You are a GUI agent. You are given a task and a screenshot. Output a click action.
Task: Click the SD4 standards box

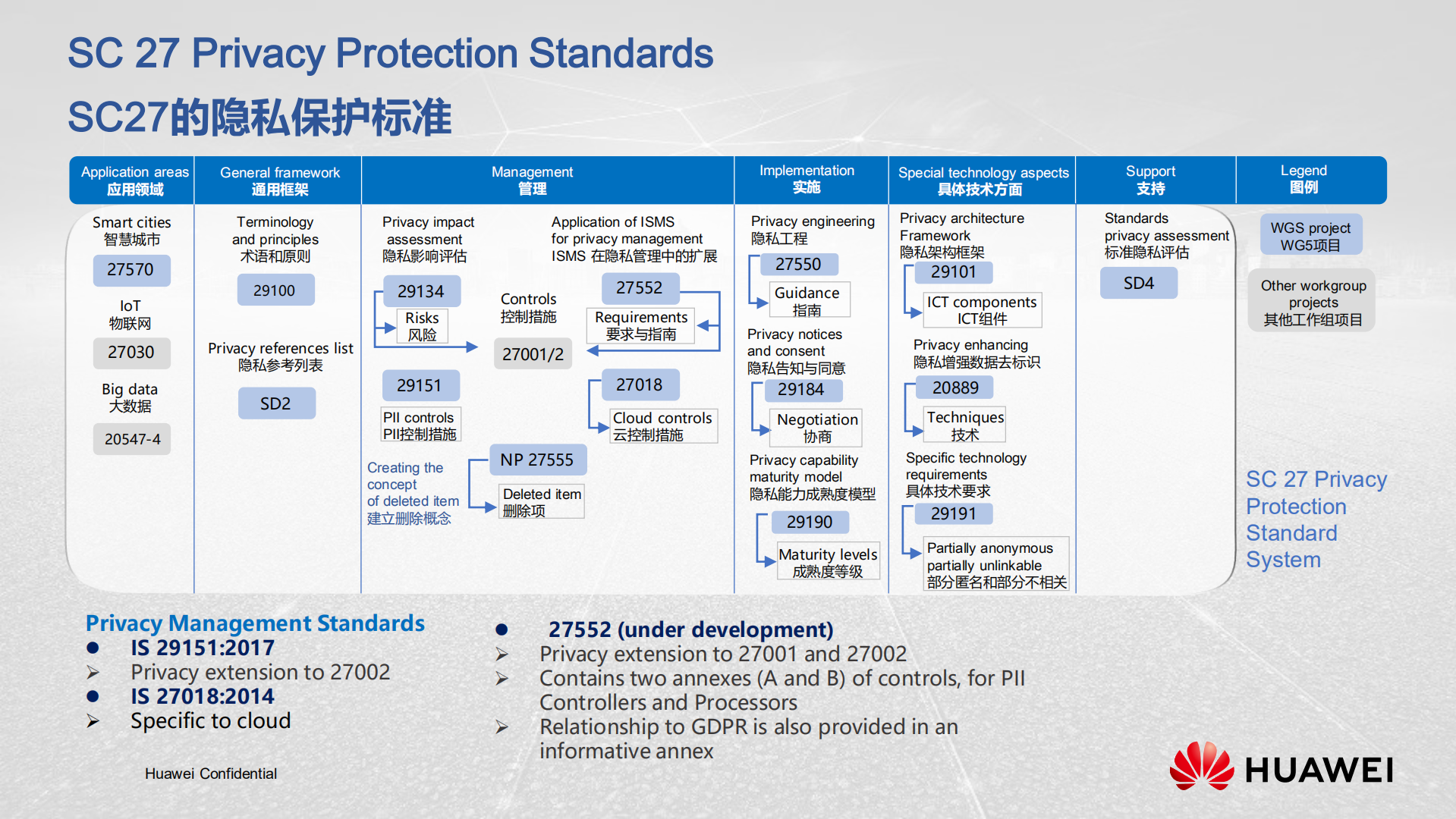pos(1138,283)
